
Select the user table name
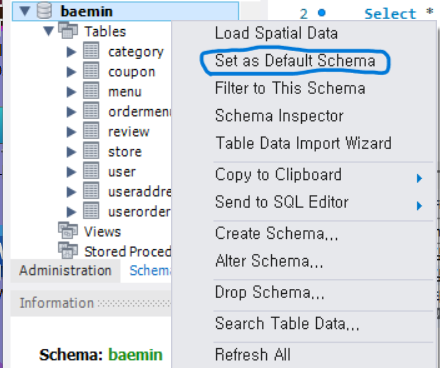122,172
